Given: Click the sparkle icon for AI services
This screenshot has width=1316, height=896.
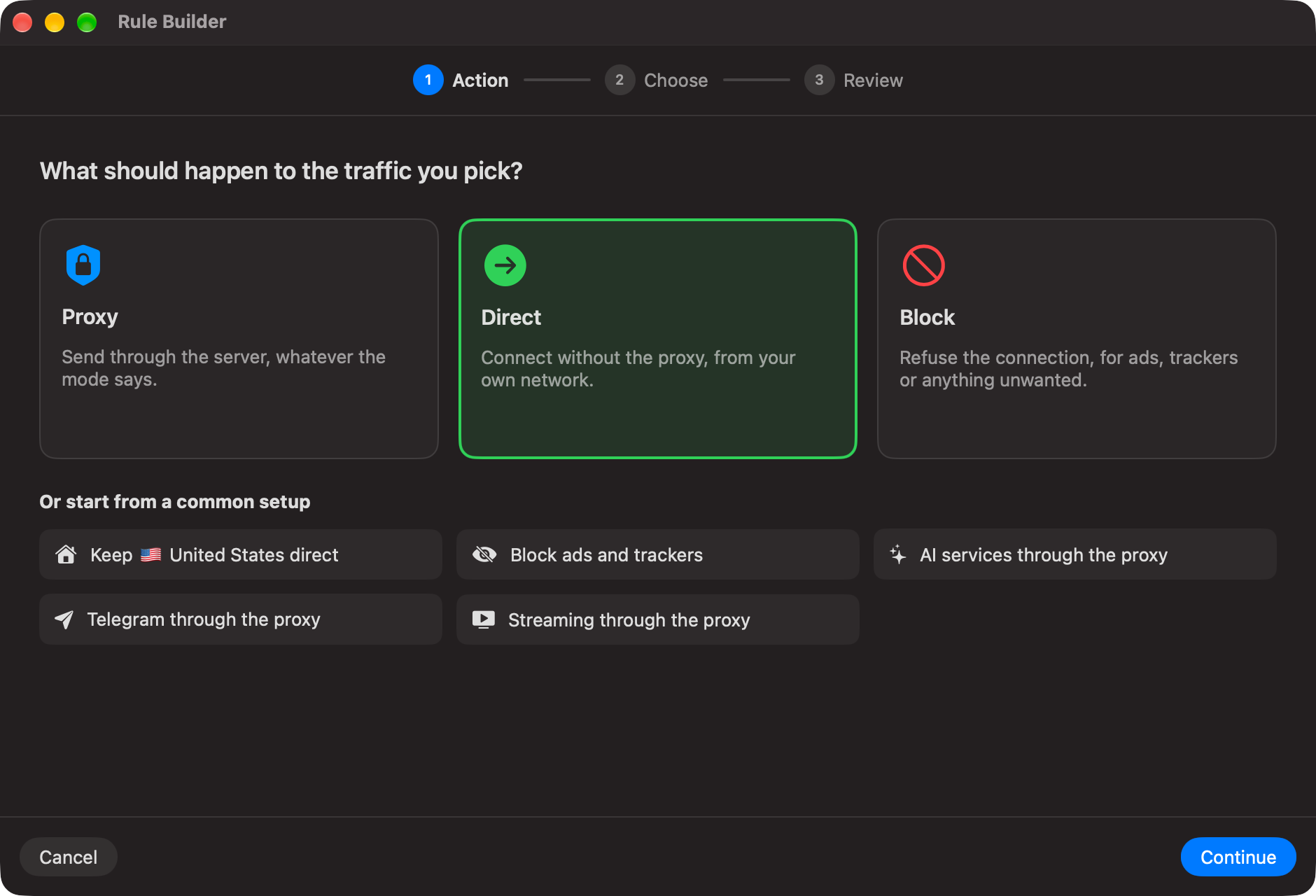Looking at the screenshot, I should 898,554.
